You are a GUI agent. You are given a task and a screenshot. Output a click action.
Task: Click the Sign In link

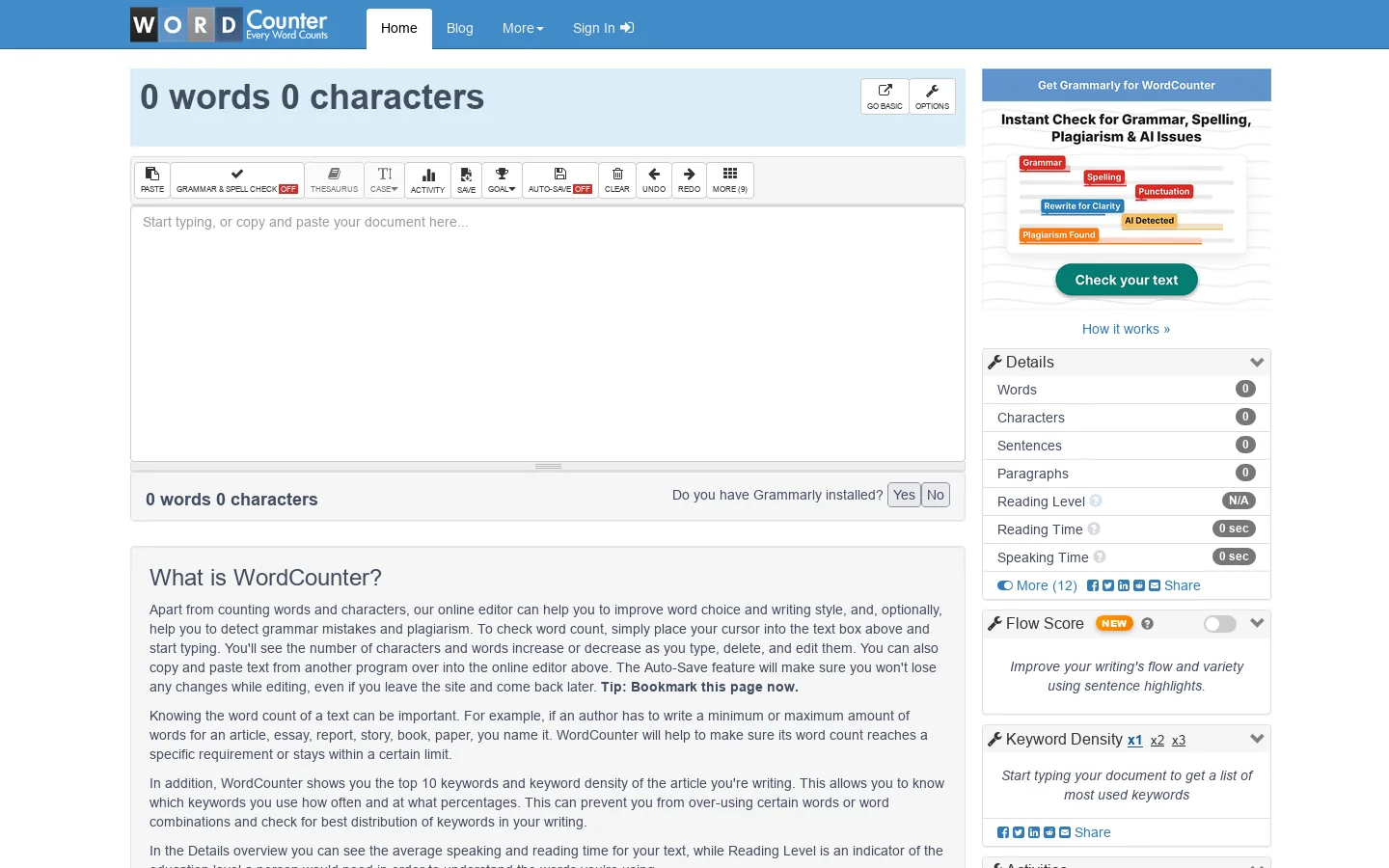603,29
